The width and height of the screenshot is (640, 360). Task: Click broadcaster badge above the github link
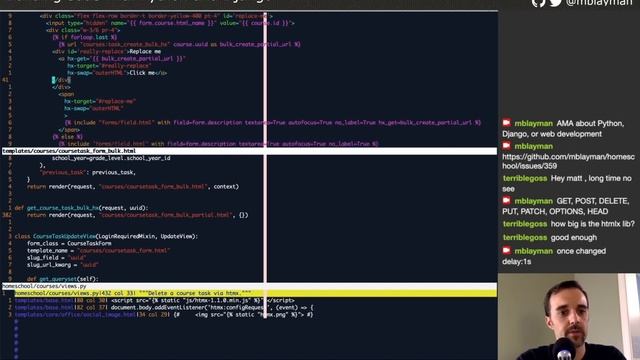(507, 146)
